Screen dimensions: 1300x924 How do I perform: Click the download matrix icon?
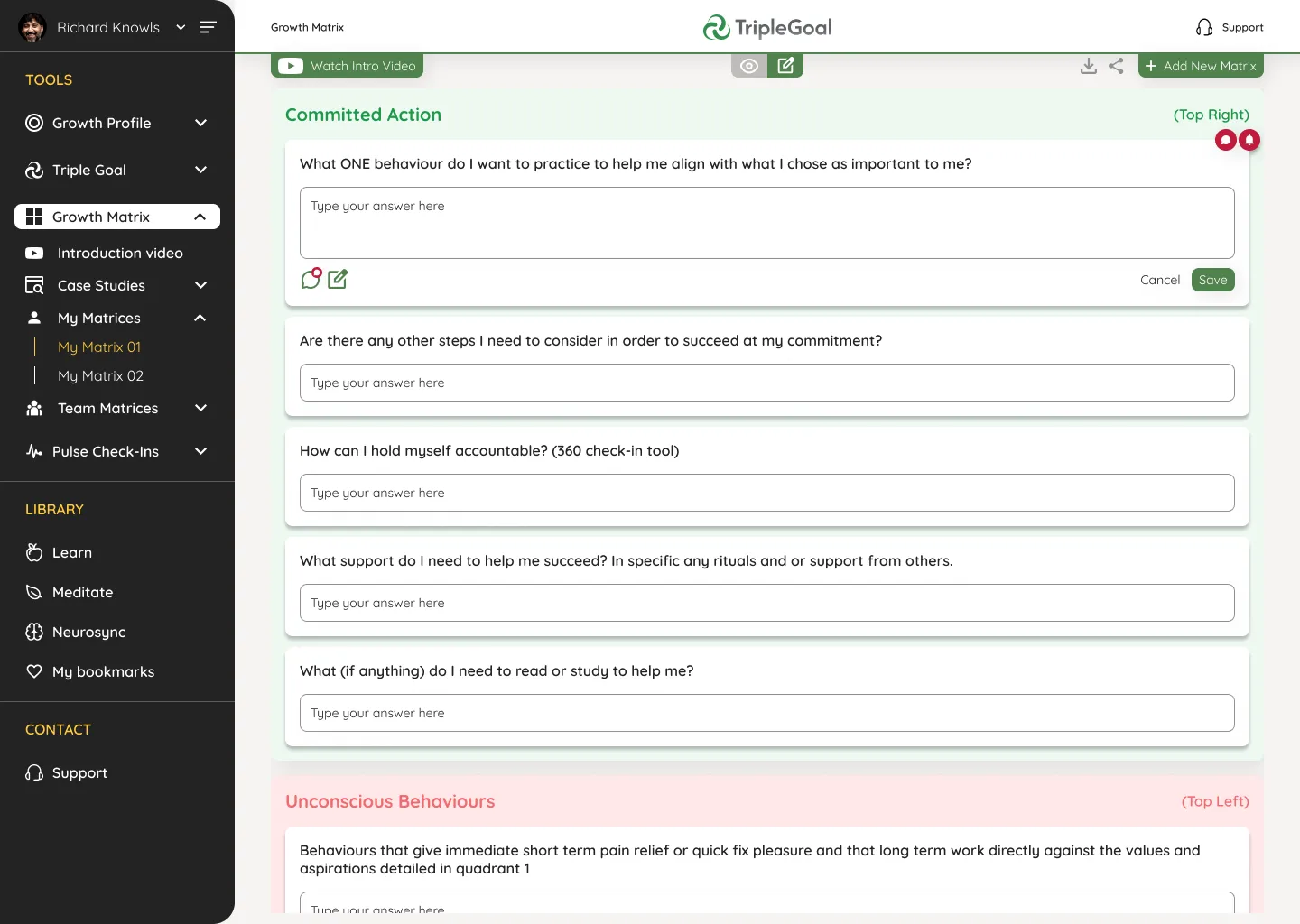(1089, 66)
